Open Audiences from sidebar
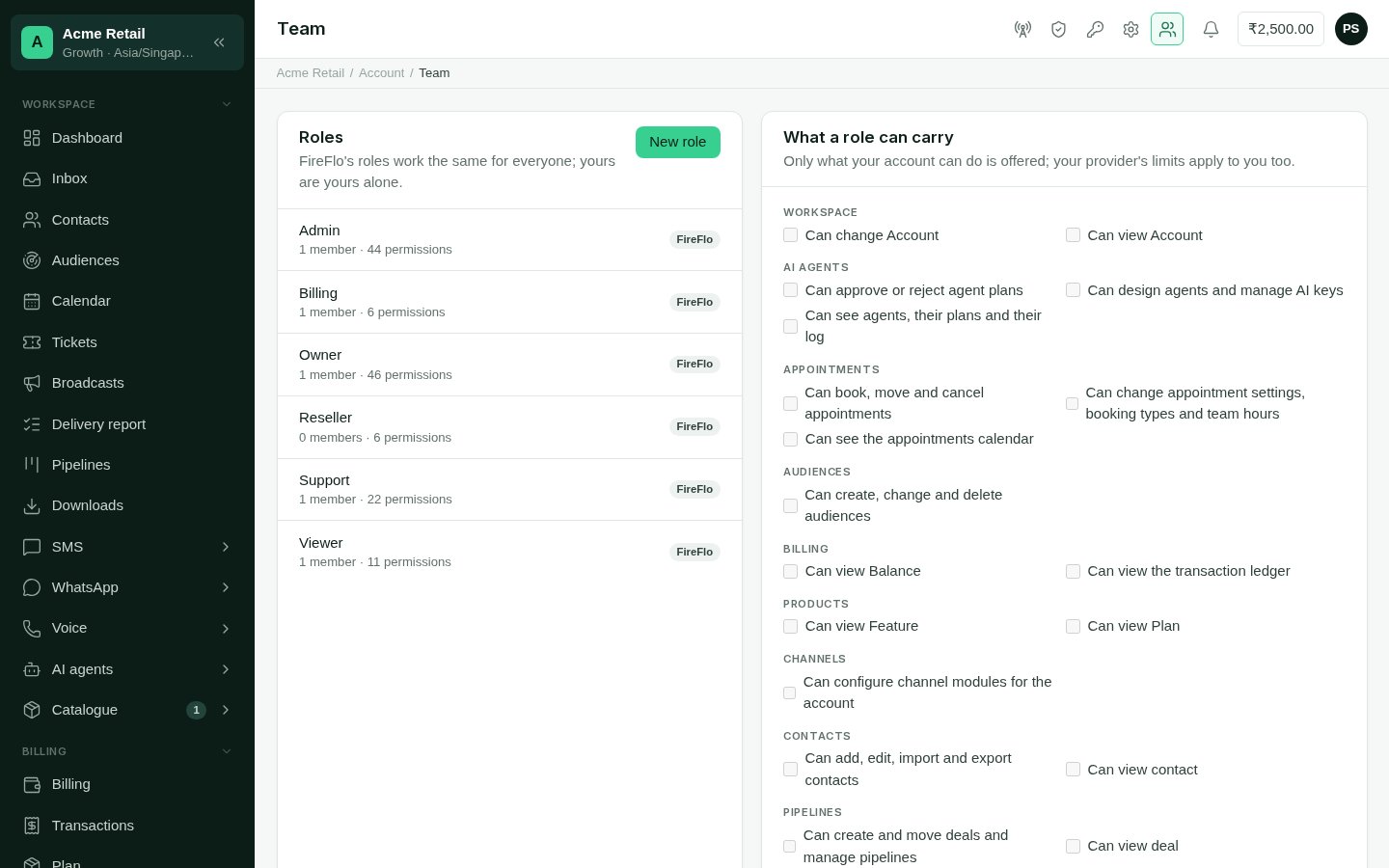Image resolution: width=1389 pixels, height=868 pixels. pyautogui.click(x=127, y=260)
